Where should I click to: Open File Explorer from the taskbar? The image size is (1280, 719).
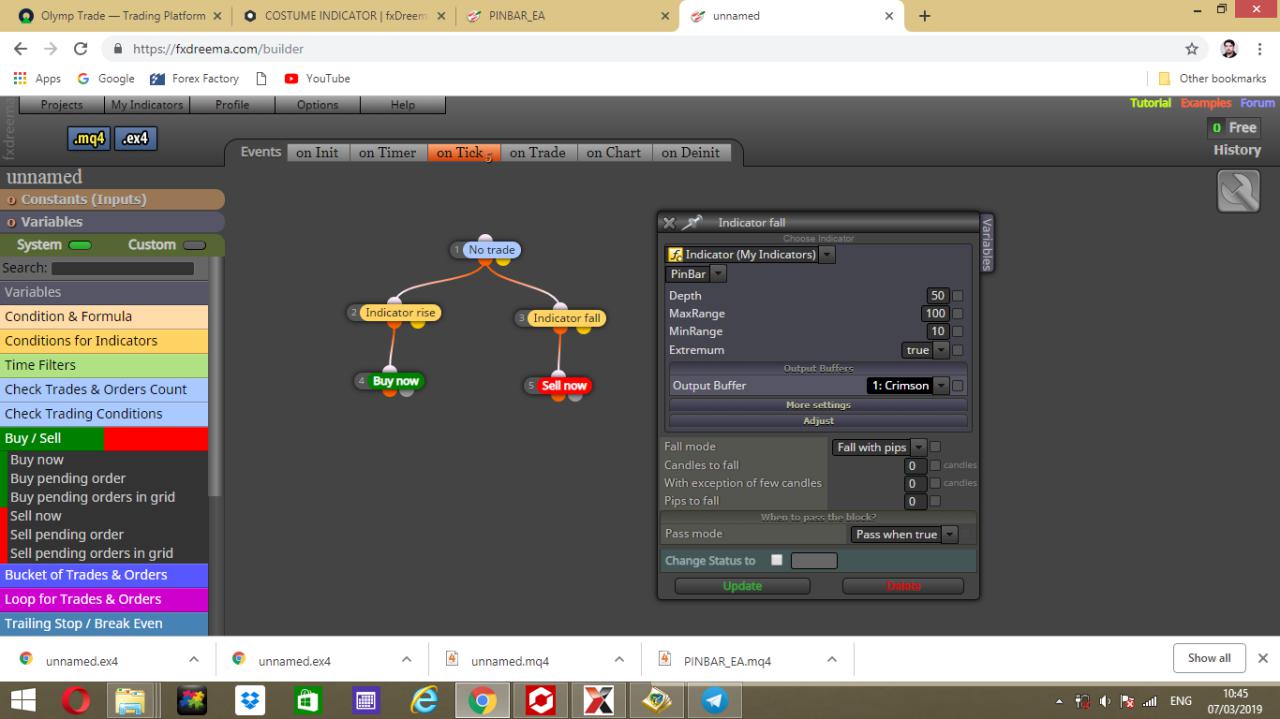tap(131, 701)
